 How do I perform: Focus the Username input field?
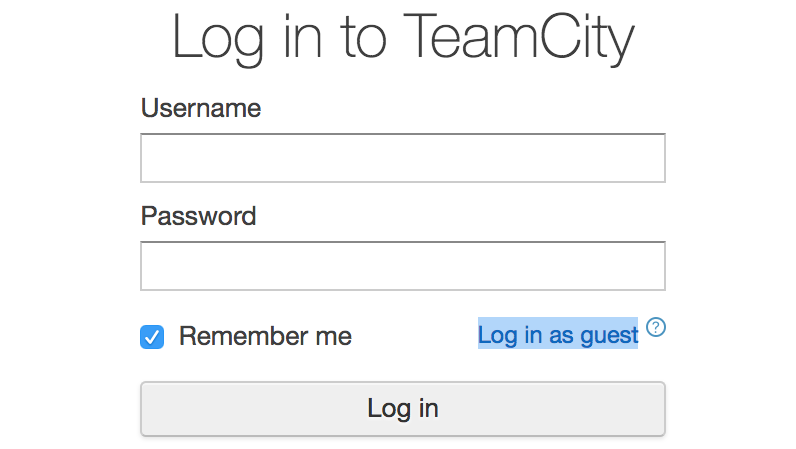(x=402, y=158)
